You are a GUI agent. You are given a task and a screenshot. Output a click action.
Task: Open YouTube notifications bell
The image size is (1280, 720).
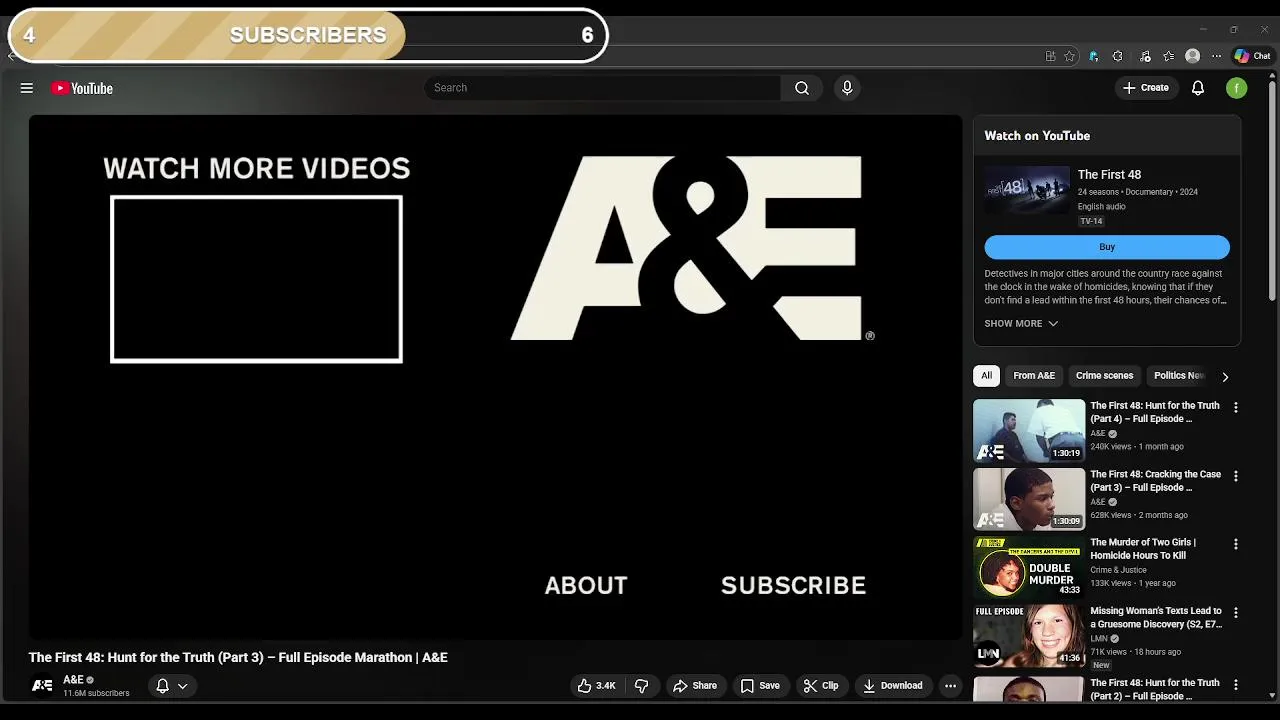click(1198, 88)
